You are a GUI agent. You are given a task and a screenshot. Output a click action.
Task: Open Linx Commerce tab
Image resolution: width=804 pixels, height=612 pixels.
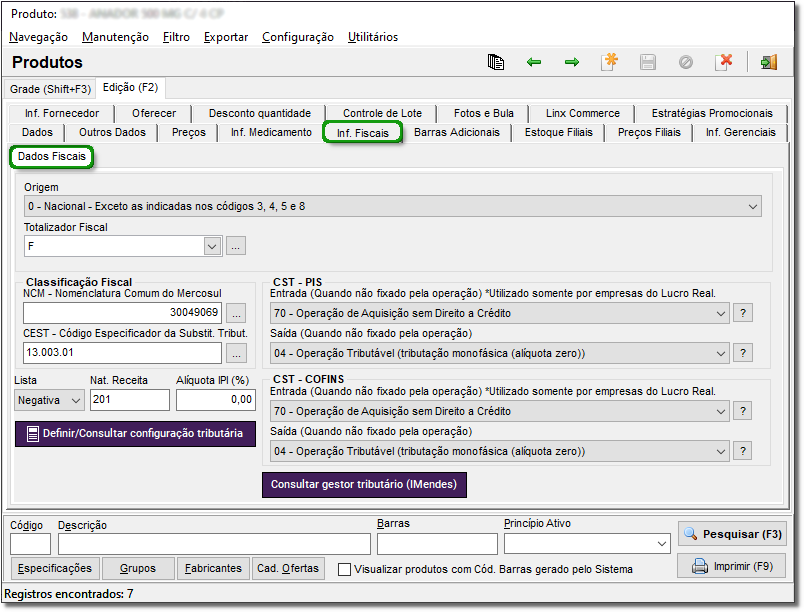582,113
